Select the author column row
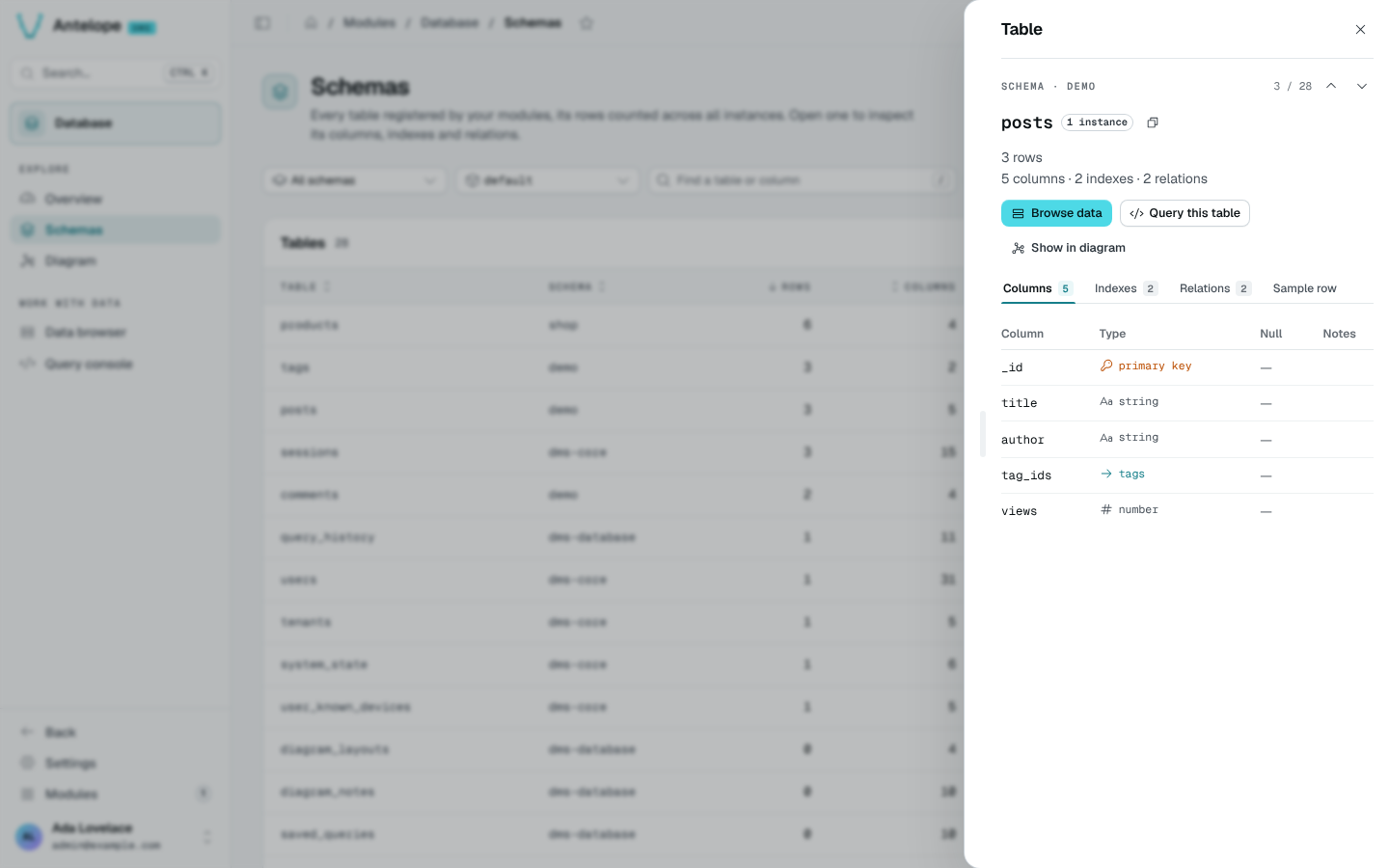The height and width of the screenshot is (868, 1389). pyautogui.click(x=1186, y=440)
